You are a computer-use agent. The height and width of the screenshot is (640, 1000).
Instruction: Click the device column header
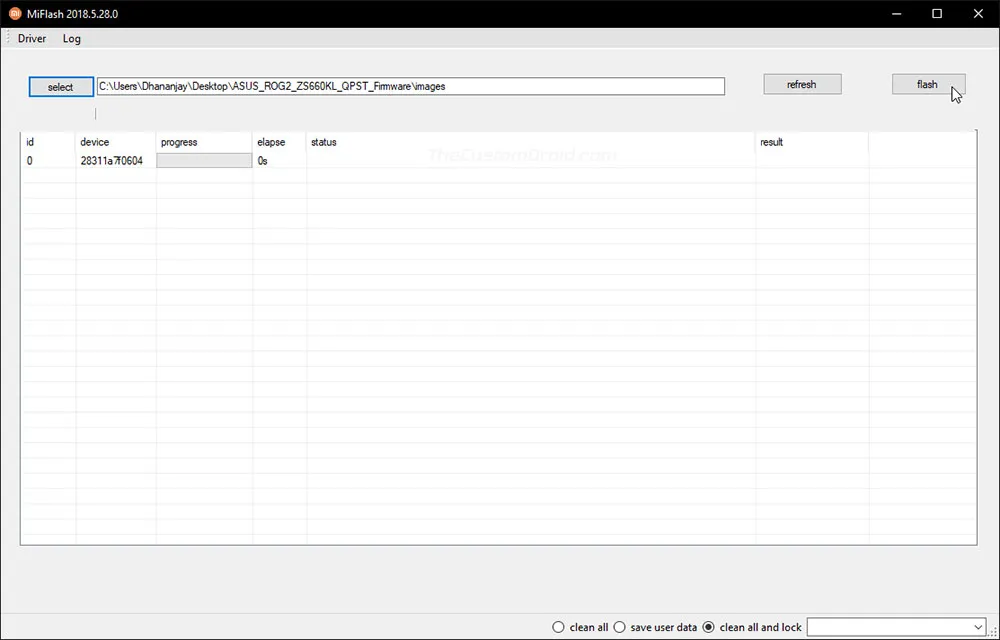pos(95,142)
